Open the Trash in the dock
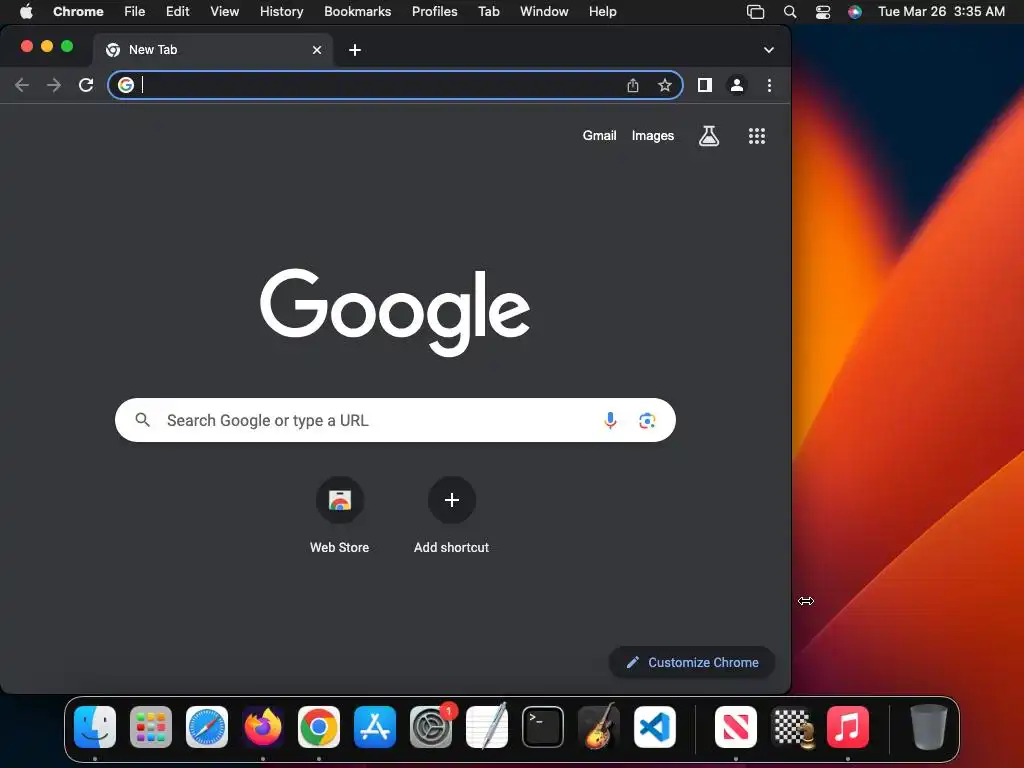 coord(929,726)
